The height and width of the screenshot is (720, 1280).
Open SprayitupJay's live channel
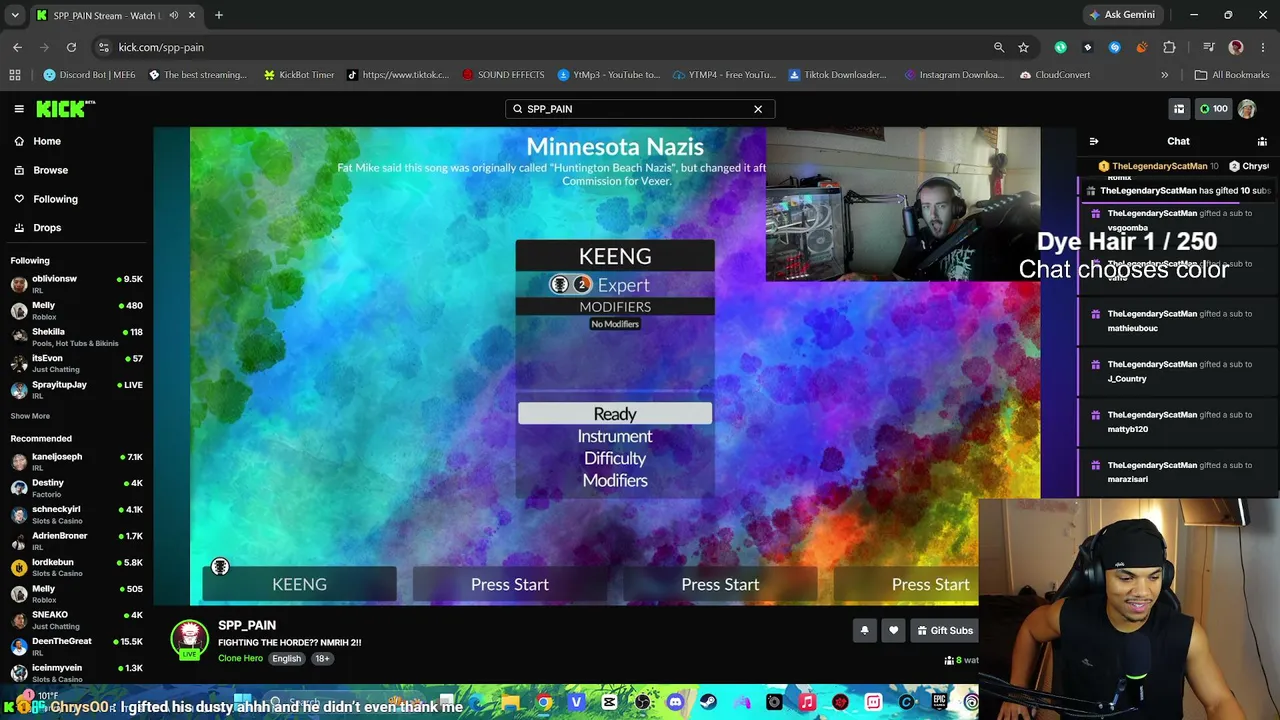[76, 390]
